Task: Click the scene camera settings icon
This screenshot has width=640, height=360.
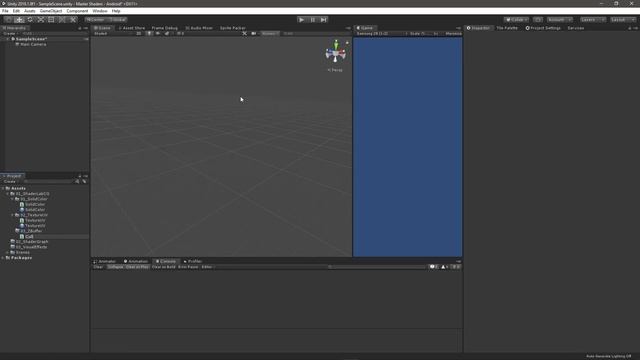Action: tap(253, 33)
